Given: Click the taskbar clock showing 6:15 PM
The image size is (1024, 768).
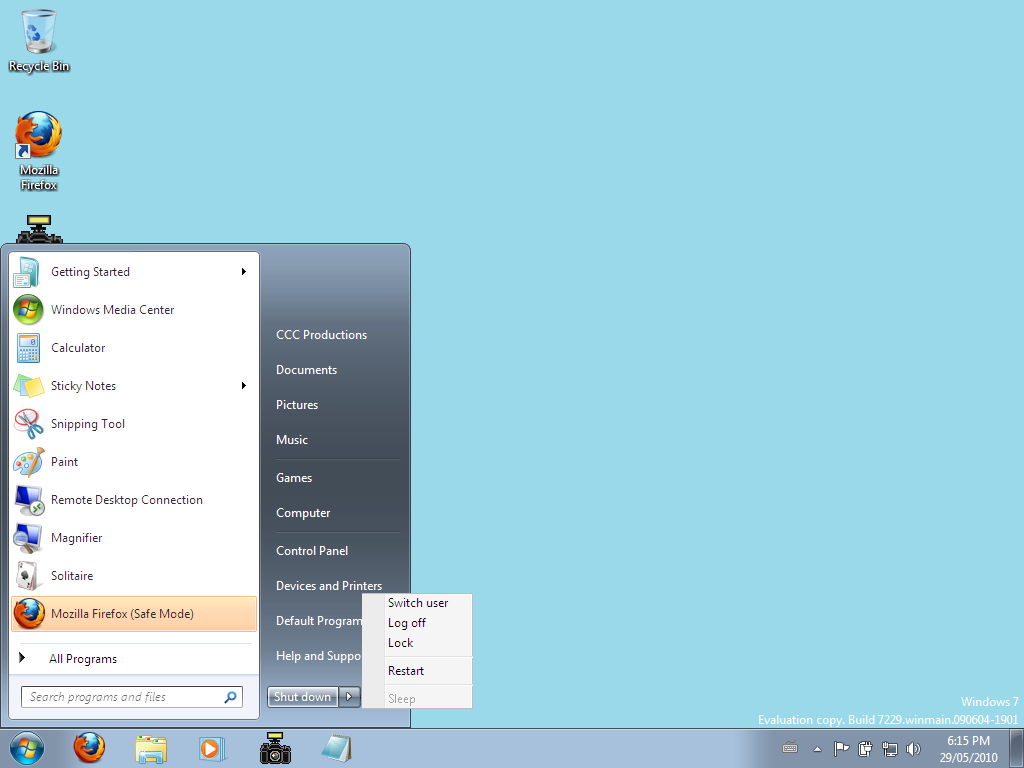Looking at the screenshot, I should [x=968, y=749].
